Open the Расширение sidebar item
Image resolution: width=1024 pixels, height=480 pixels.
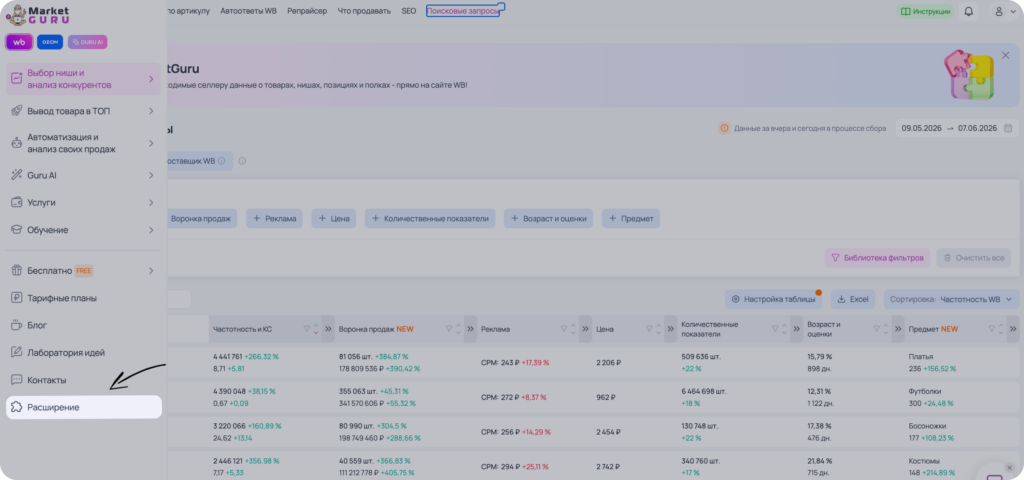tap(84, 407)
